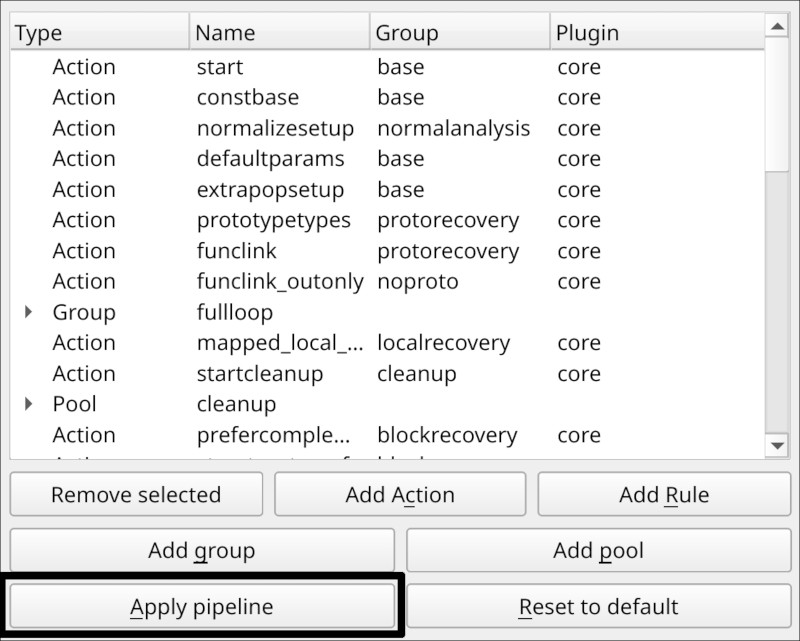Click Reset to default
Screen dimensions: 800x641
(x=598, y=606)
